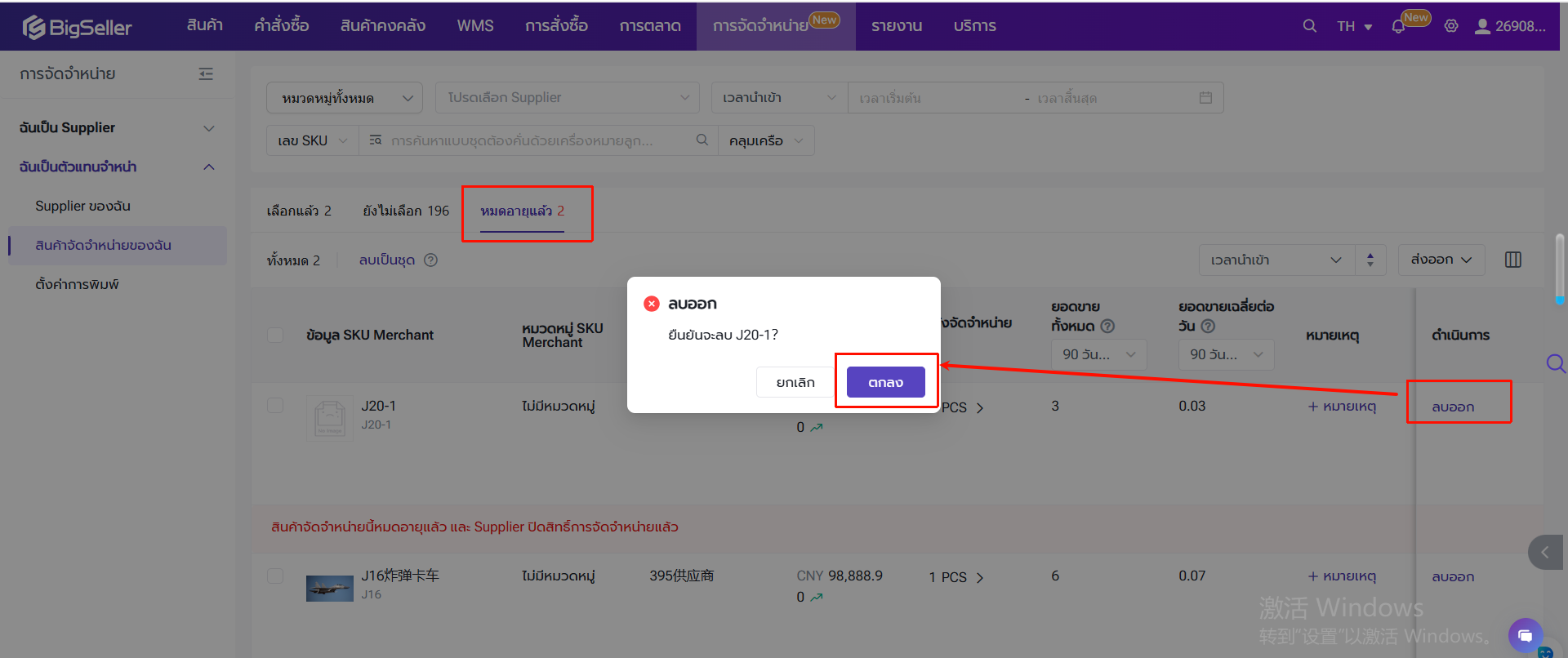Expand the ฉันเป็น Supplier sidebar section
The height and width of the screenshot is (658, 1568).
coord(117,128)
